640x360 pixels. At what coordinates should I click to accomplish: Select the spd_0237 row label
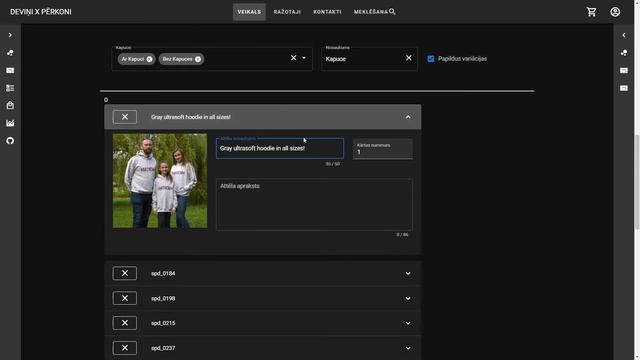[x=163, y=348]
